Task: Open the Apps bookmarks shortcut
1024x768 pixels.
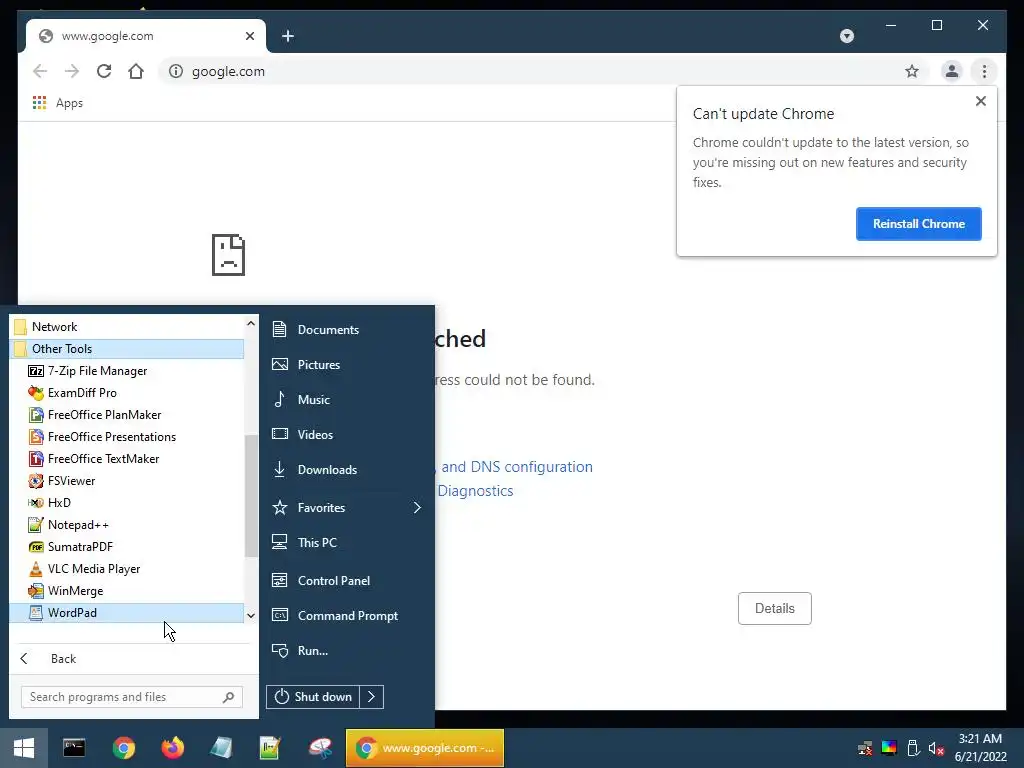Action: pyautogui.click(x=57, y=103)
